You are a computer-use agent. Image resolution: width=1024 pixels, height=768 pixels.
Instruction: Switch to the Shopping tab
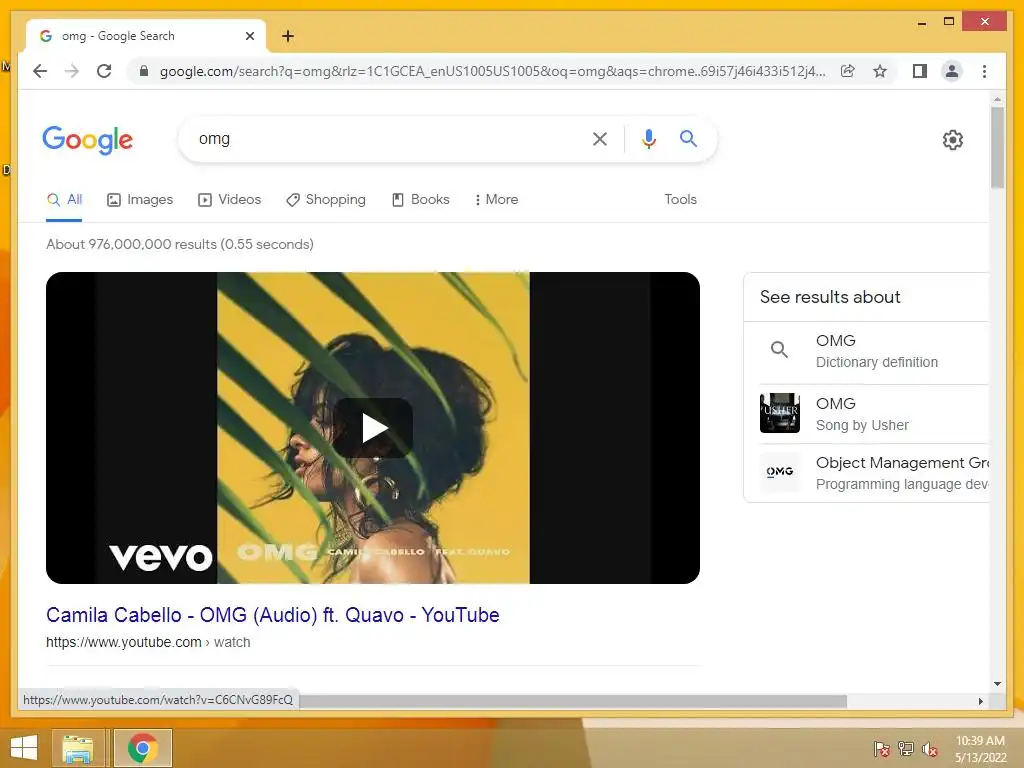326,199
